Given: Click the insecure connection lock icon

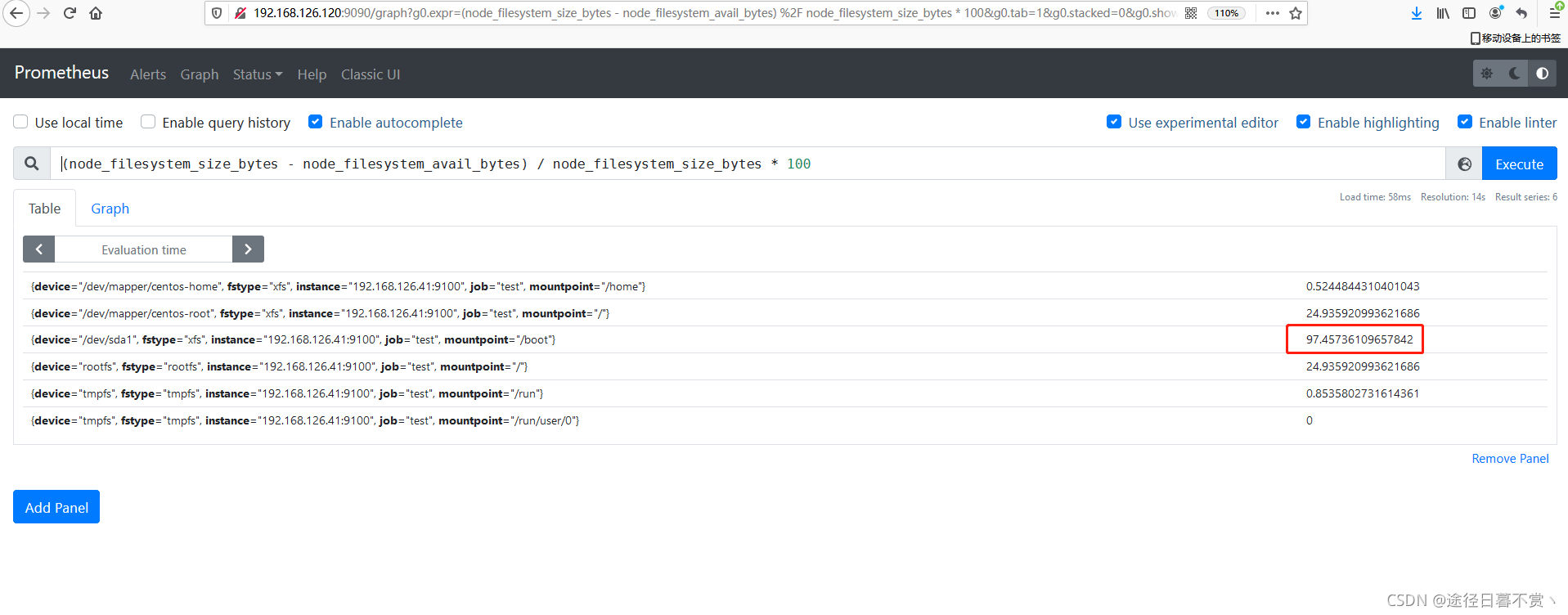Looking at the screenshot, I should click(240, 13).
